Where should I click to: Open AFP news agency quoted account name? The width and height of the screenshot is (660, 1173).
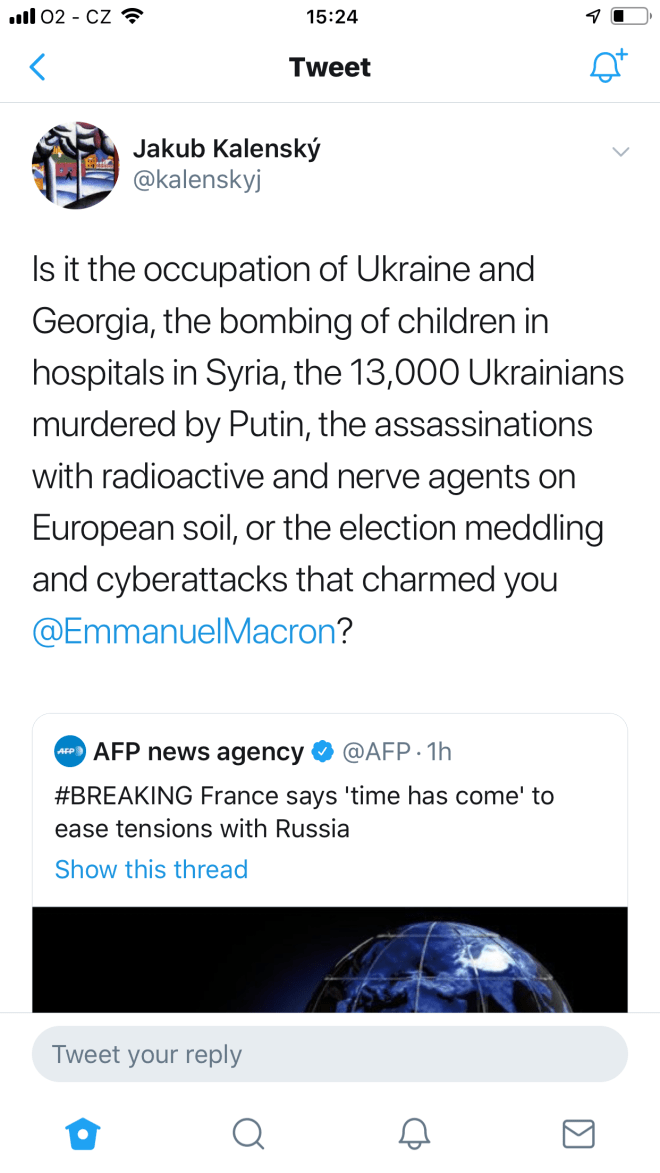pos(198,751)
